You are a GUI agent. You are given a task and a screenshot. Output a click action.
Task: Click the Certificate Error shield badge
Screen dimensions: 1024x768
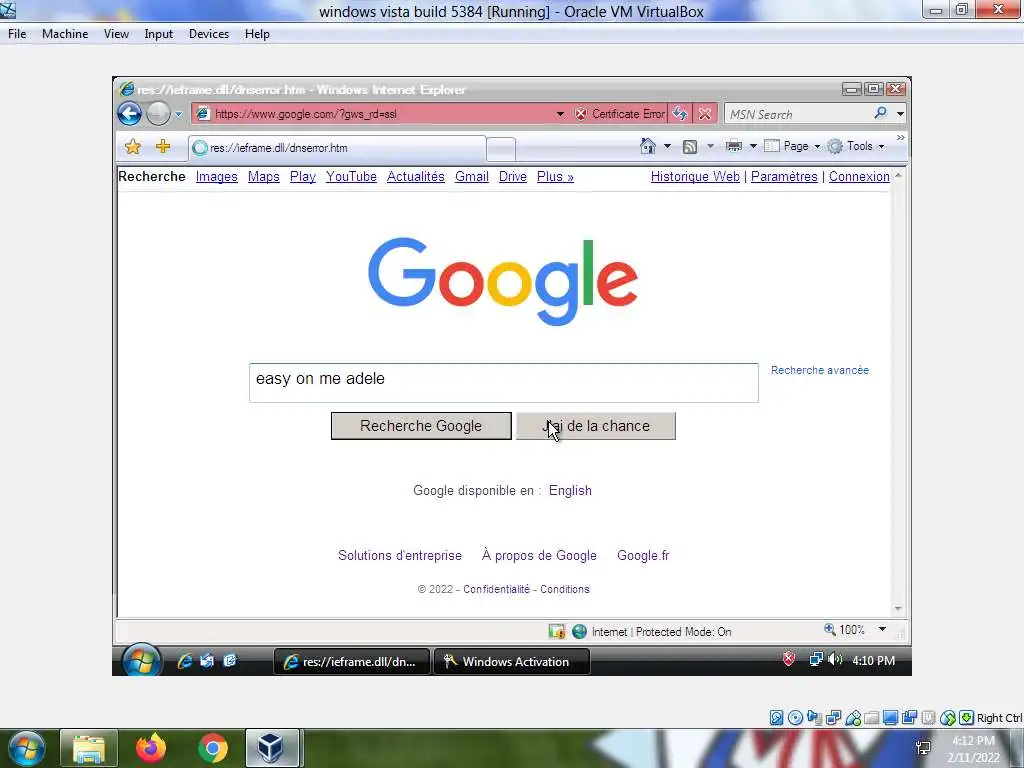click(619, 114)
